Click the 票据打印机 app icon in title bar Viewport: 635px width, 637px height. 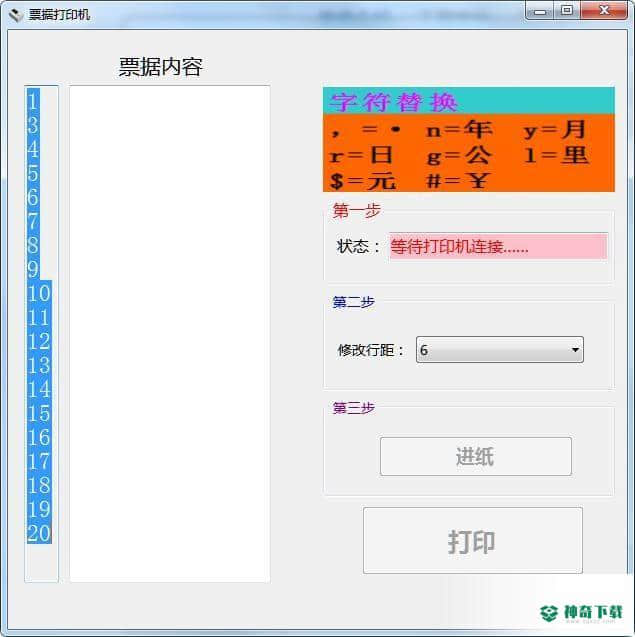[x=16, y=15]
